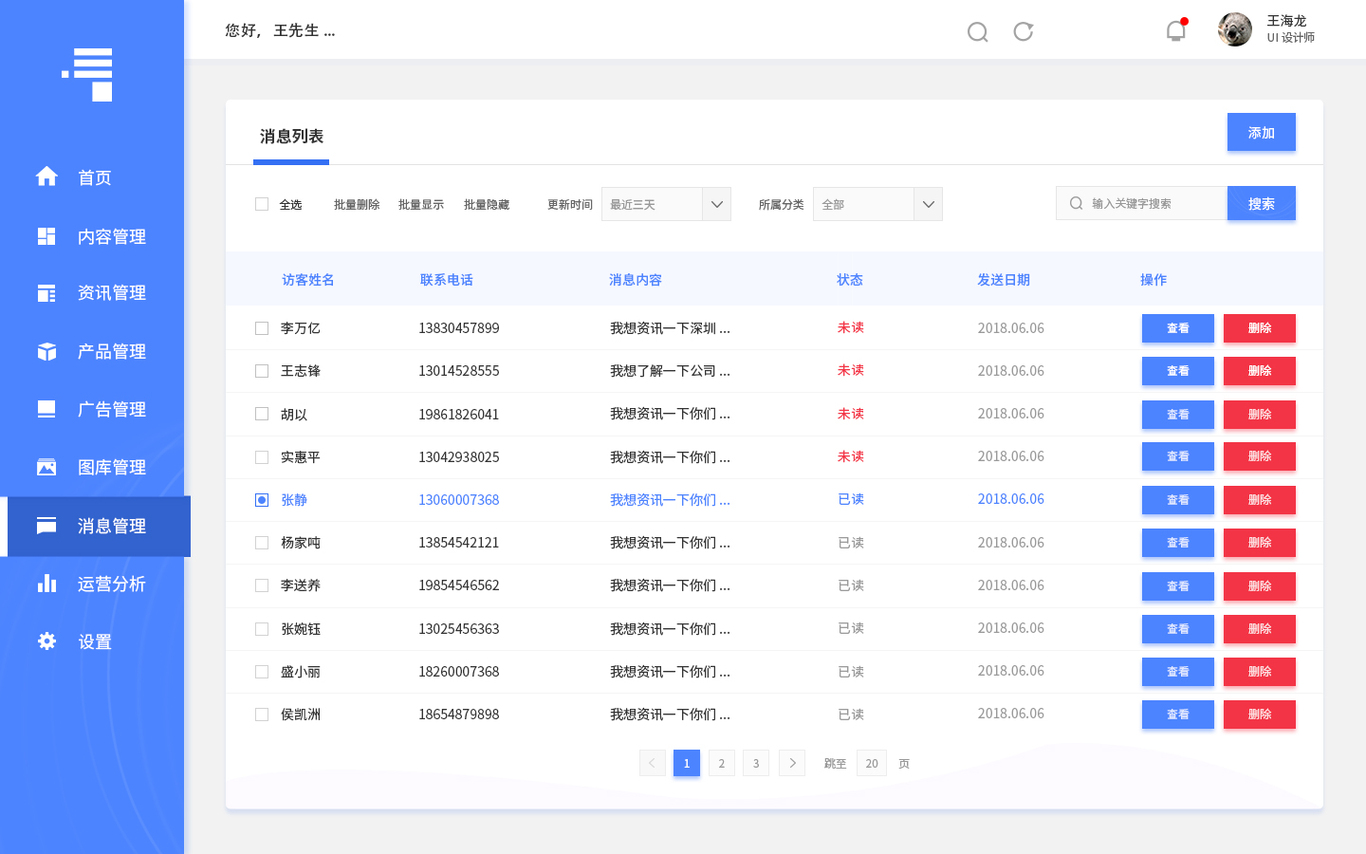Check the box for 杨家吨
Image resolution: width=1366 pixels, height=854 pixels.
click(262, 543)
